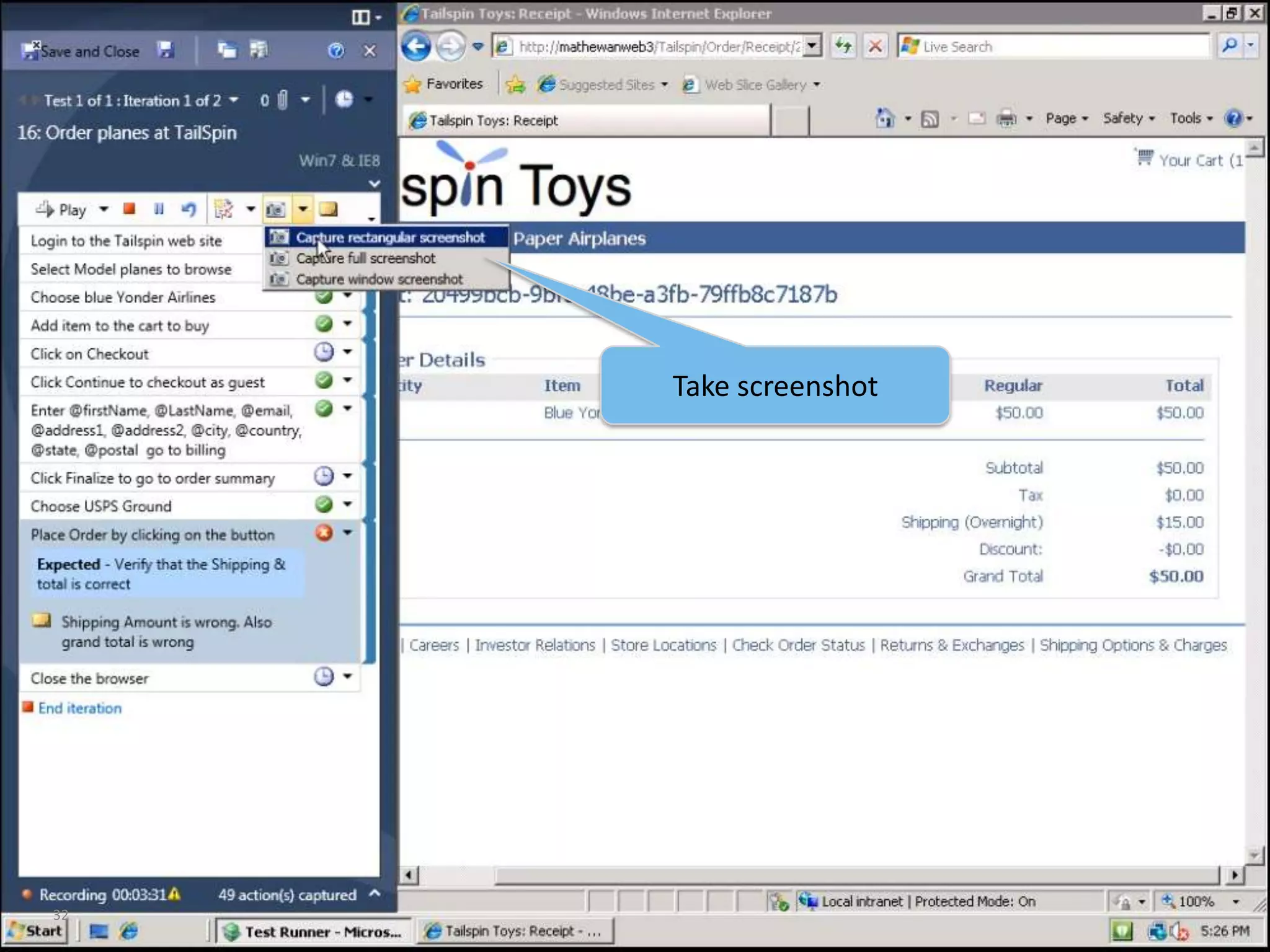Click the camera screenshot capture icon
Viewport: 1270px width, 952px height.
tap(276, 209)
